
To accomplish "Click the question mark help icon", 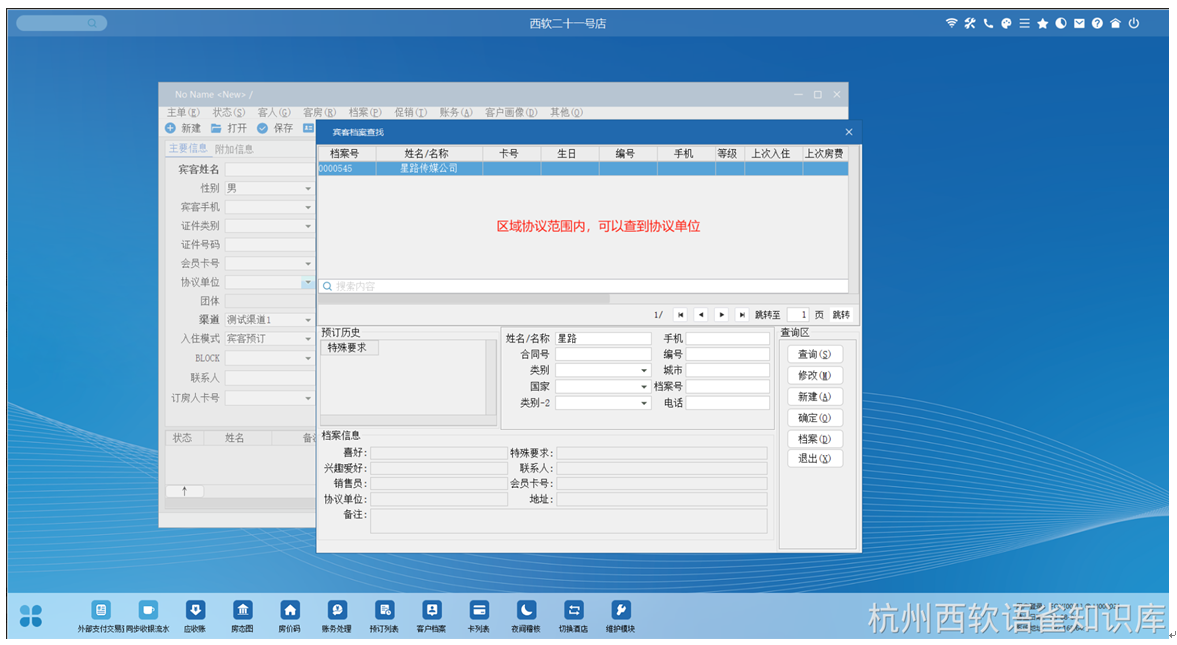I will tap(1097, 23).
